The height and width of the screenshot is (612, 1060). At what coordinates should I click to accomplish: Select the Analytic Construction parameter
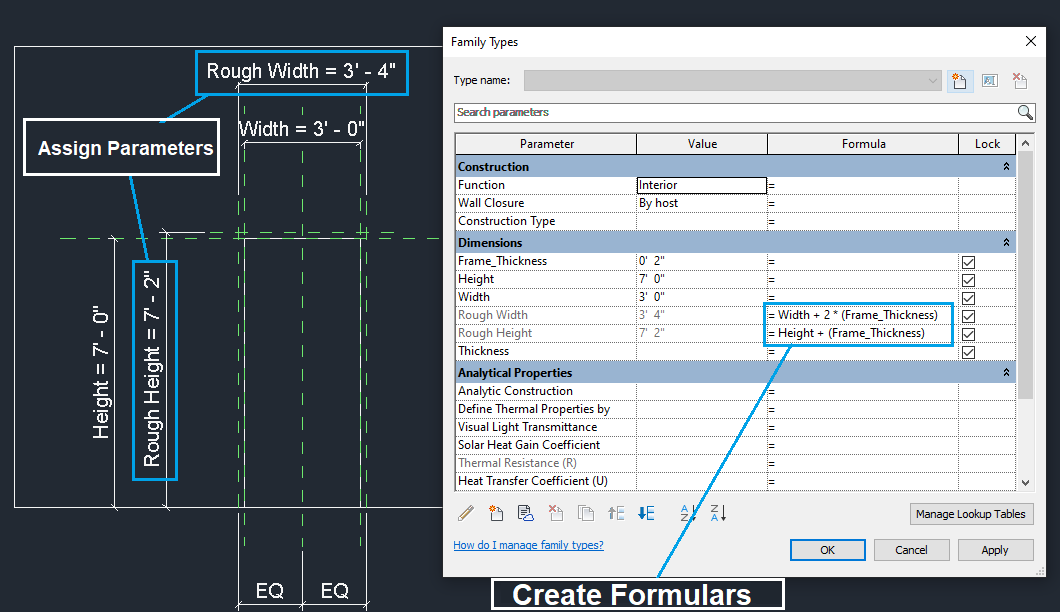pyautogui.click(x=546, y=391)
